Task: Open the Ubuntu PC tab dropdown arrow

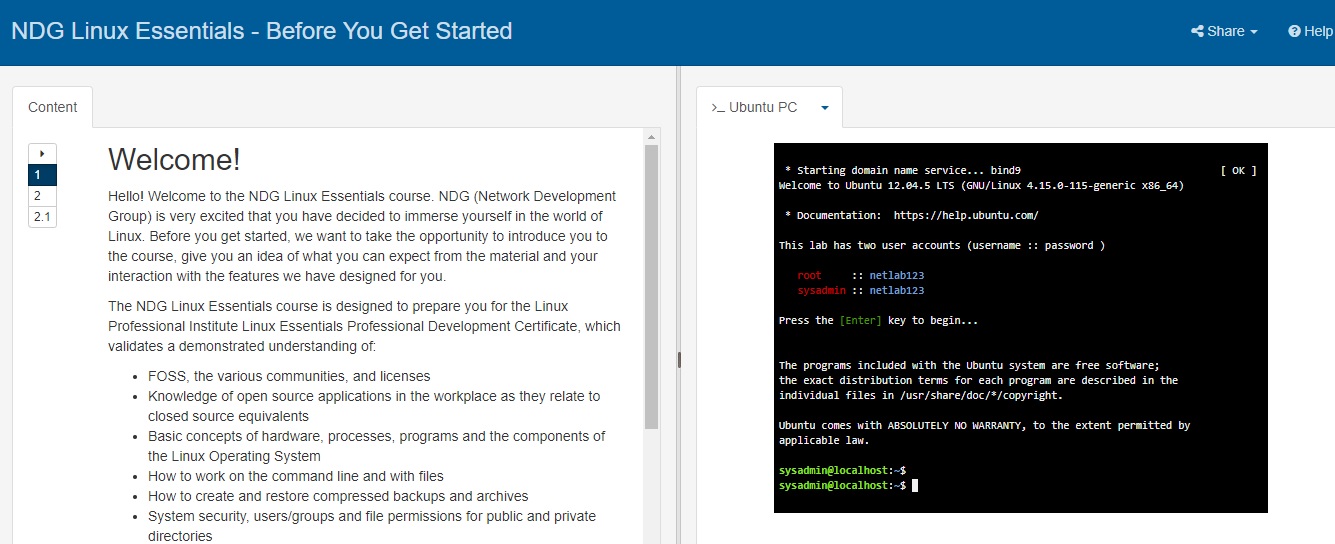Action: [825, 108]
